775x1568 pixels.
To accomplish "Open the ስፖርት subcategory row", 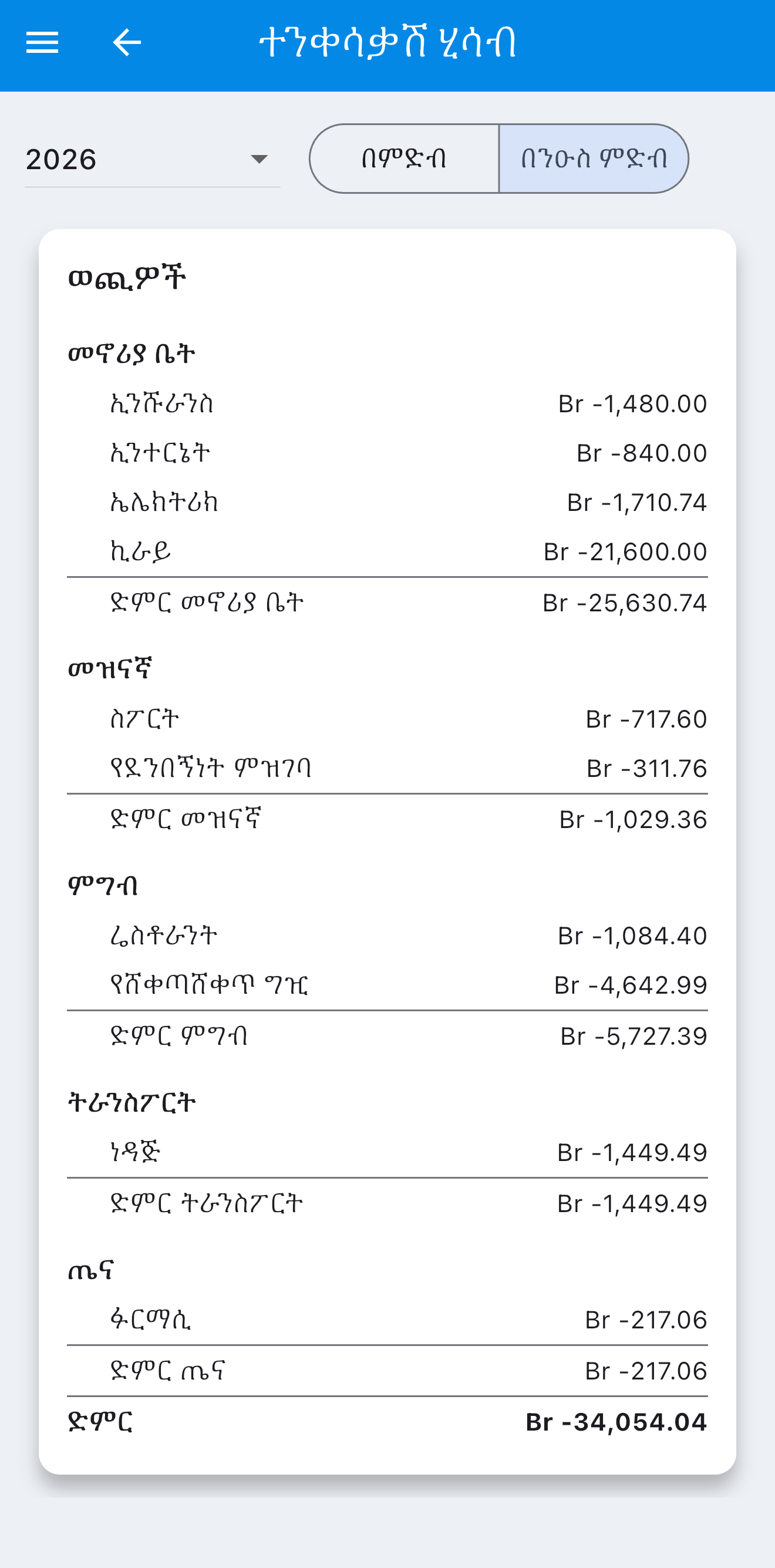I will pyautogui.click(x=387, y=719).
